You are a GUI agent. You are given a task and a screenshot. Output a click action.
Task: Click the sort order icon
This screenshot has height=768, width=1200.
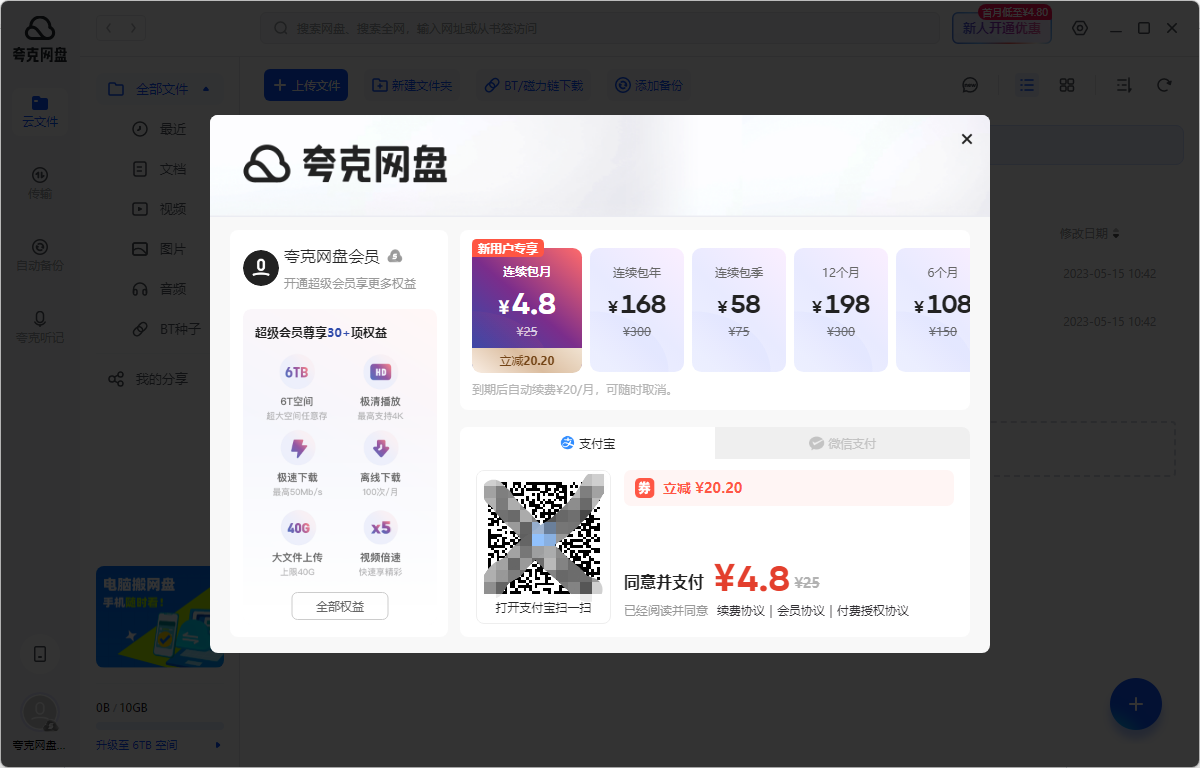coord(1124,85)
